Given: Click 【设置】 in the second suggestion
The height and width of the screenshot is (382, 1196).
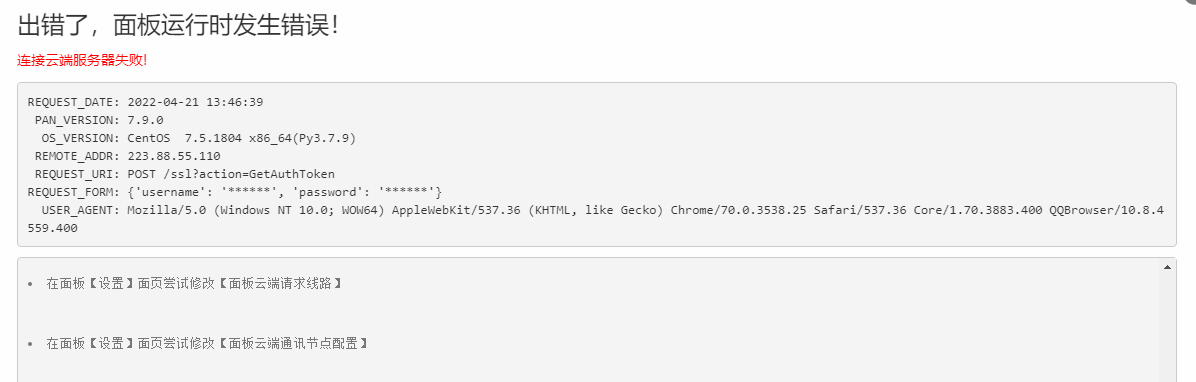Looking at the screenshot, I should pos(109,344).
